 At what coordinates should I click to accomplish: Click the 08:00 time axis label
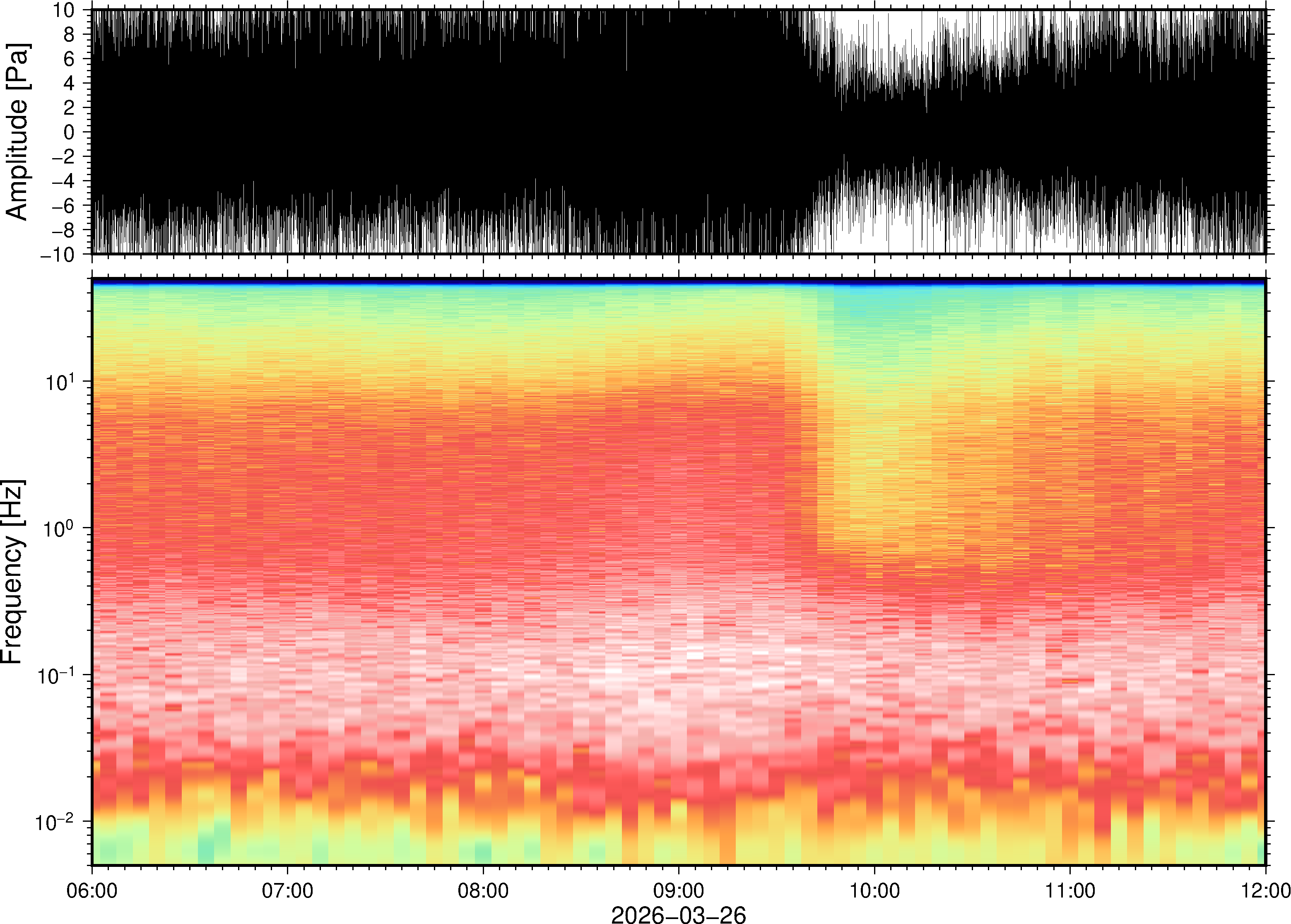(x=483, y=890)
